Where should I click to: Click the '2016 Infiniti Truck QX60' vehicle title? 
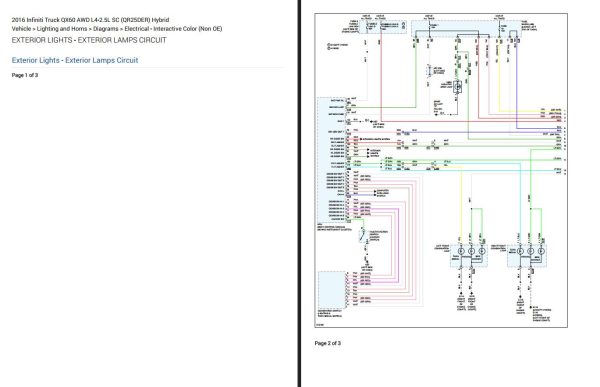[x=90, y=20]
